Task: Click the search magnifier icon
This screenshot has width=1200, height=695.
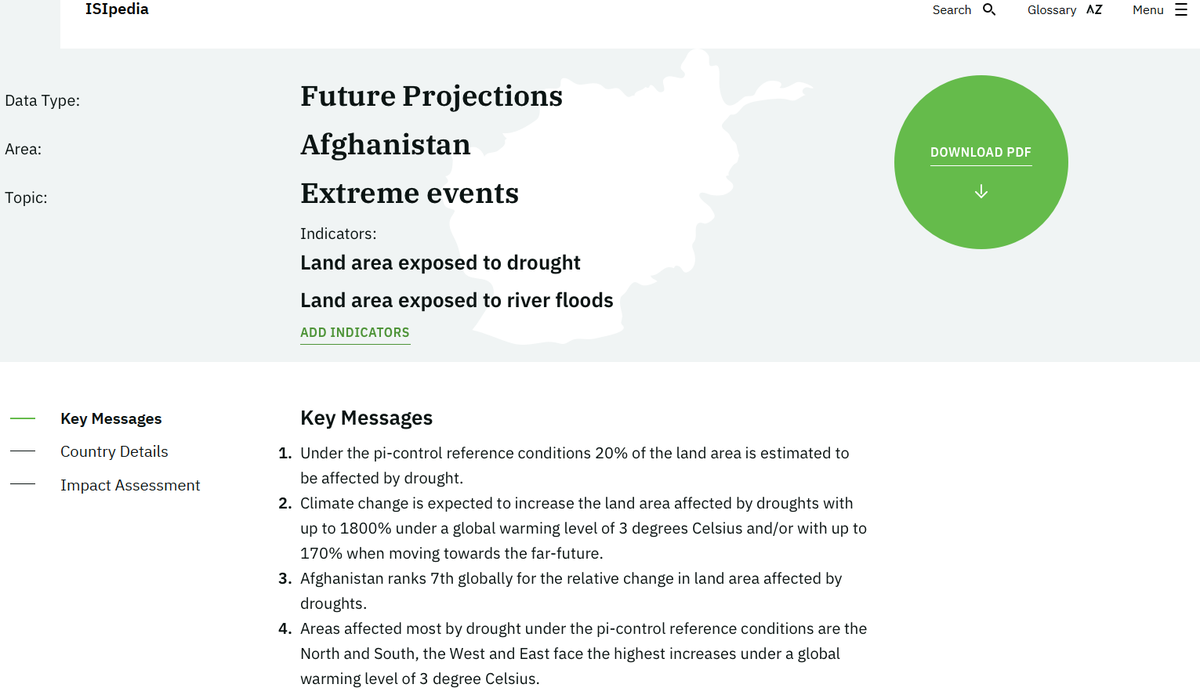Action: coord(988,9)
